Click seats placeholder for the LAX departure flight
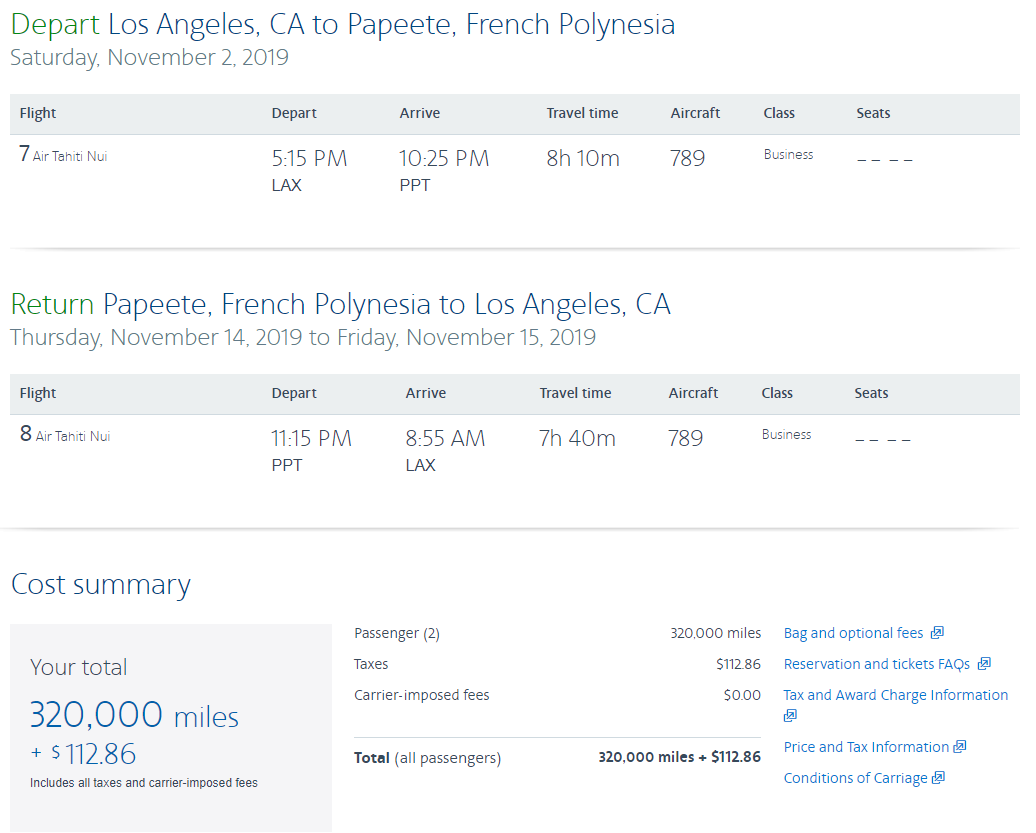The image size is (1036, 833). pos(884,159)
